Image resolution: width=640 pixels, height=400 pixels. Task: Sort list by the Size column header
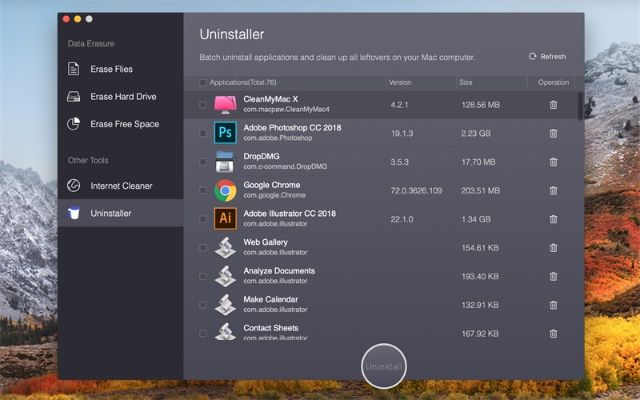click(x=466, y=83)
